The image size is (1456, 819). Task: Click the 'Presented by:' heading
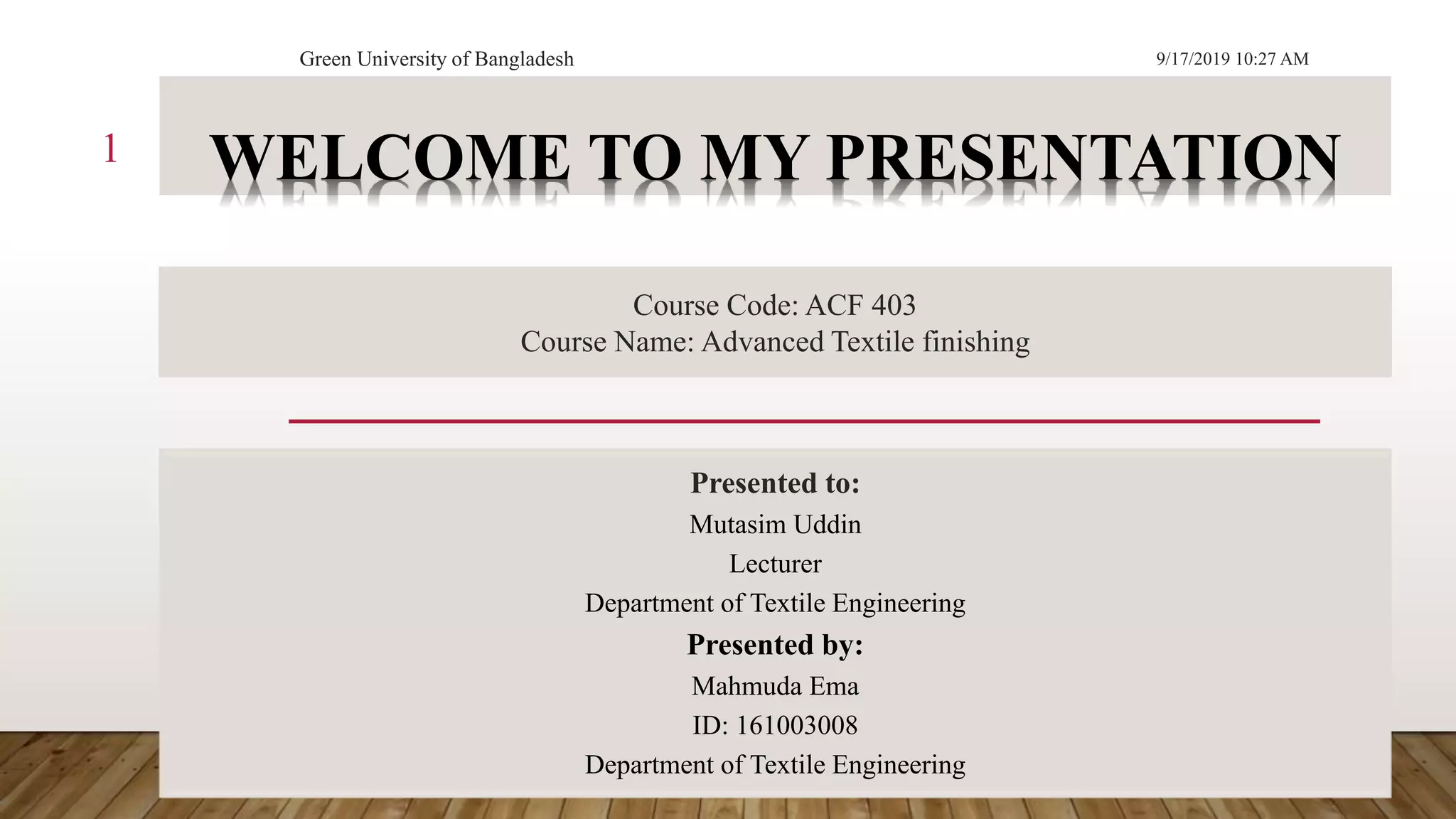point(775,645)
